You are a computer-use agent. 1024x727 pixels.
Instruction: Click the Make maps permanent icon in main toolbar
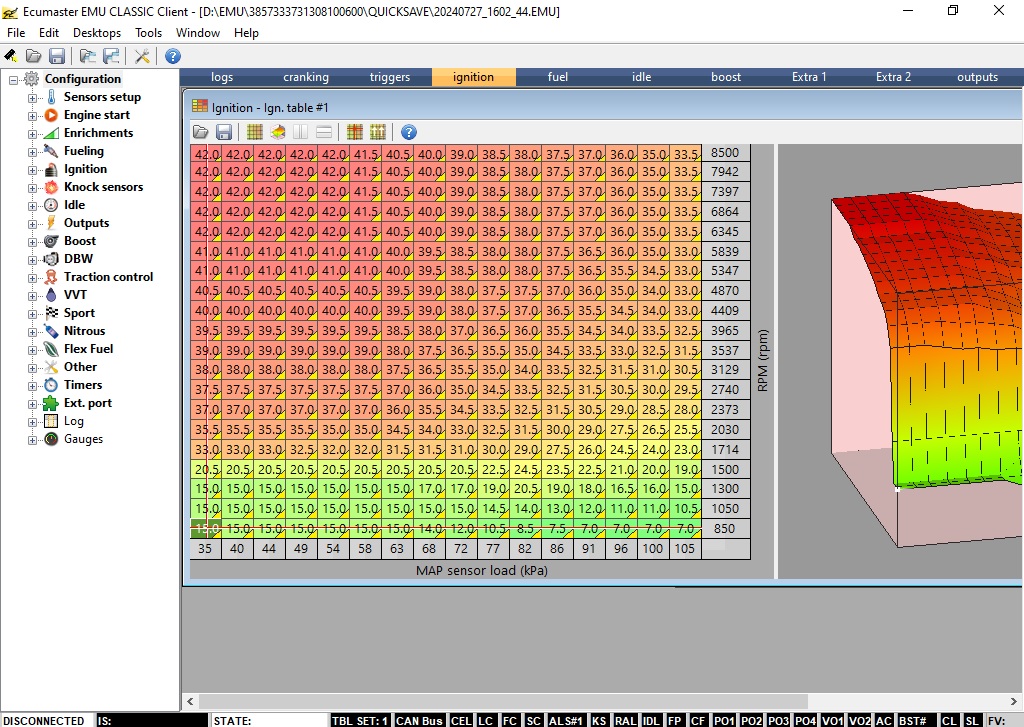coord(11,56)
